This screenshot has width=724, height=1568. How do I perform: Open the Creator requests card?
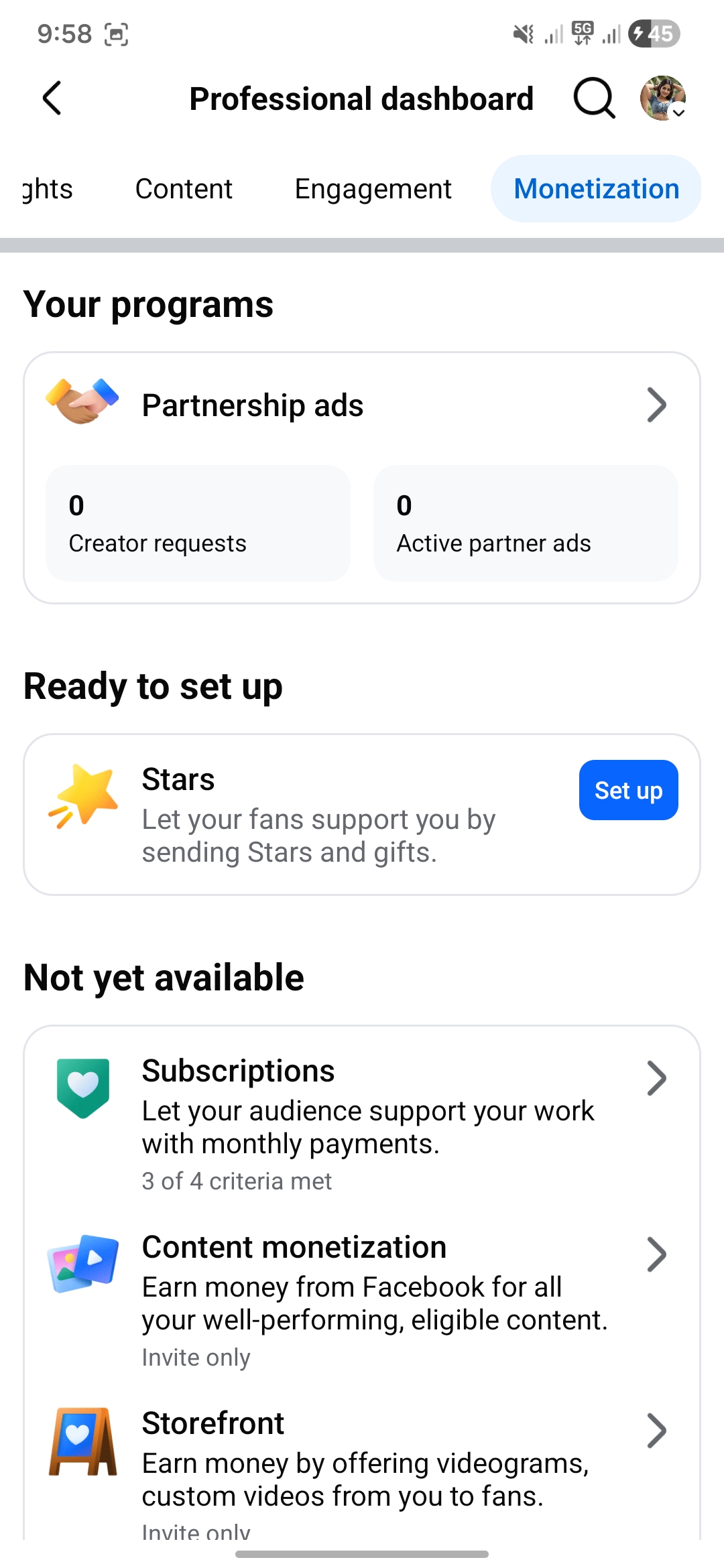[198, 523]
